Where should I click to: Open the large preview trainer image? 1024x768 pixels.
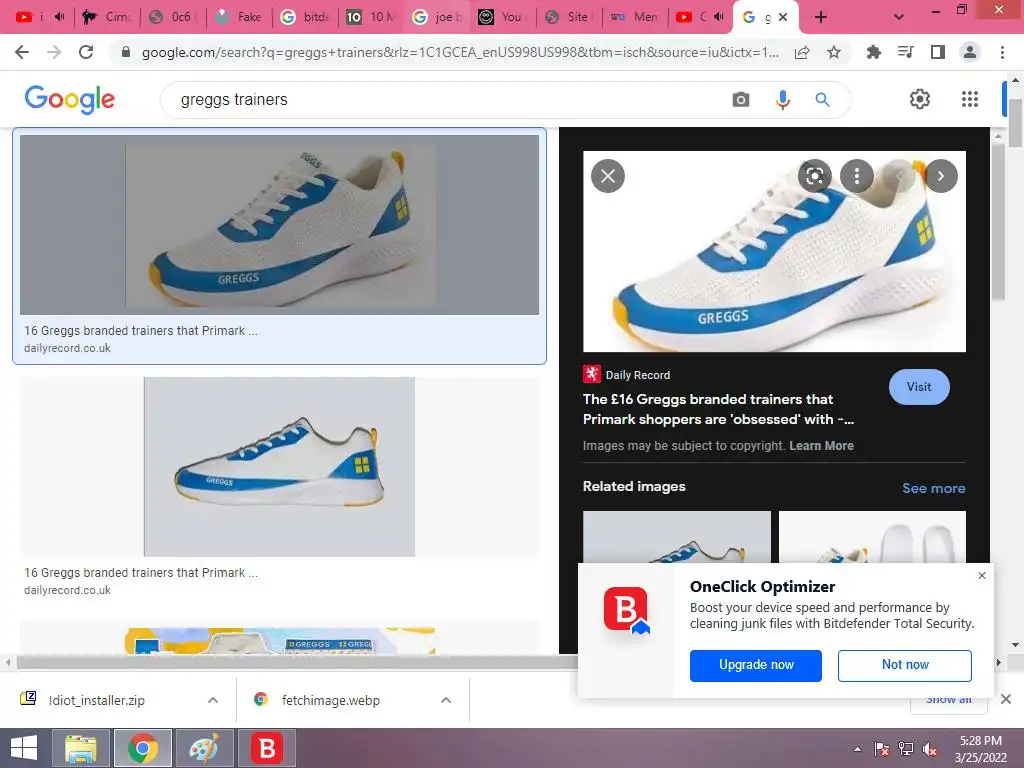point(774,251)
